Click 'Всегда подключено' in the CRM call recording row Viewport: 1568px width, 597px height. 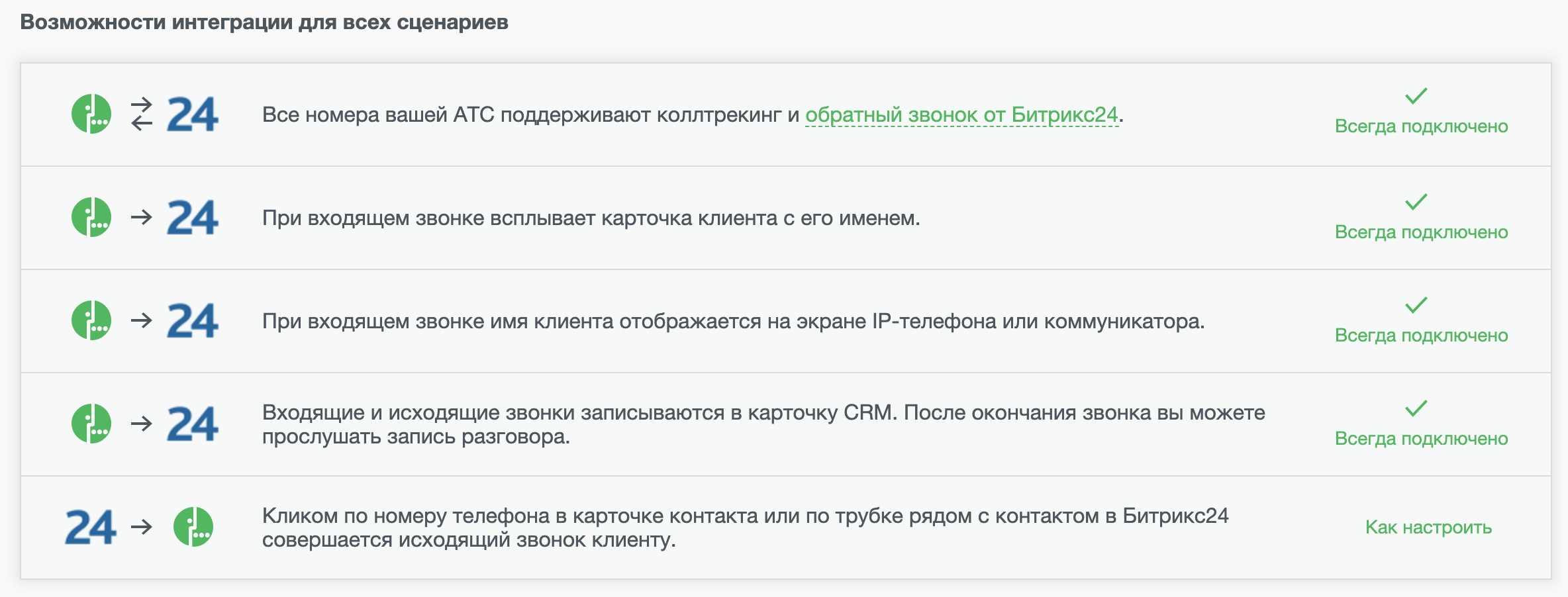[1421, 439]
